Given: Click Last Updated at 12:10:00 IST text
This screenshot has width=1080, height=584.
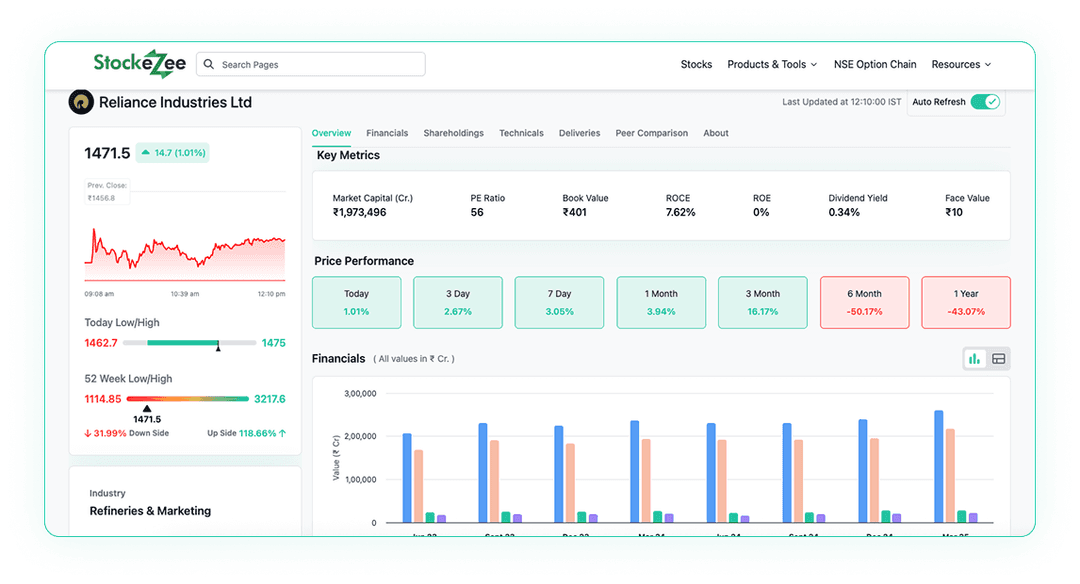Looking at the screenshot, I should 842,102.
